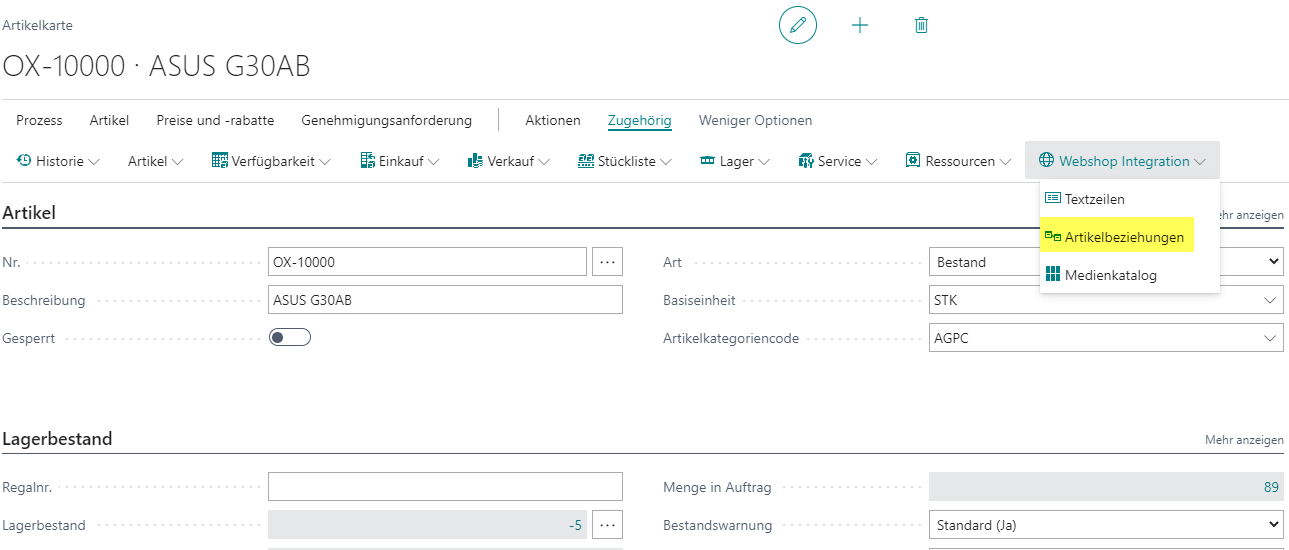
Task: Click Weniger Optionen
Action: [x=755, y=120]
